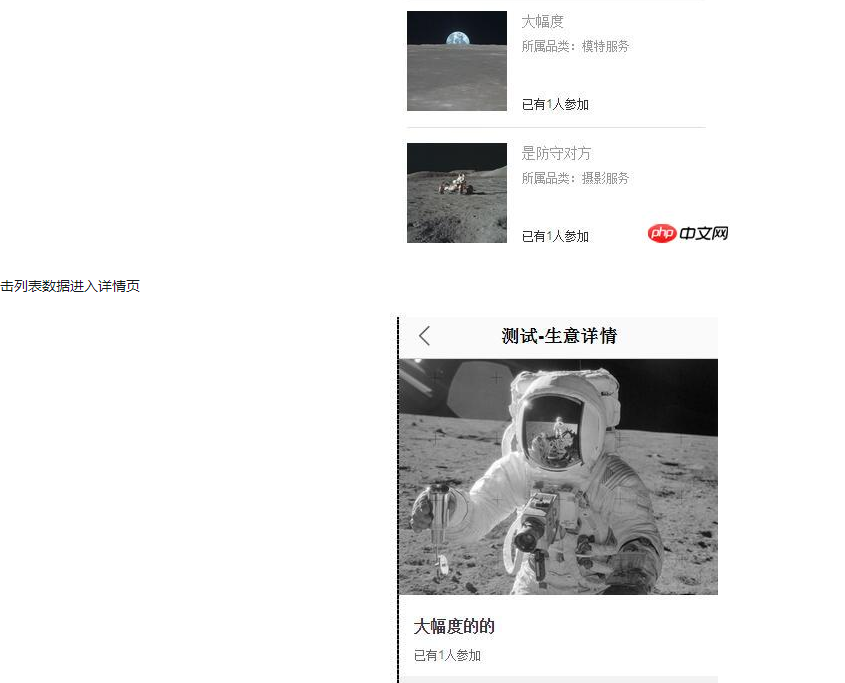Click 所属品类:摄影服务 category label

575,178
